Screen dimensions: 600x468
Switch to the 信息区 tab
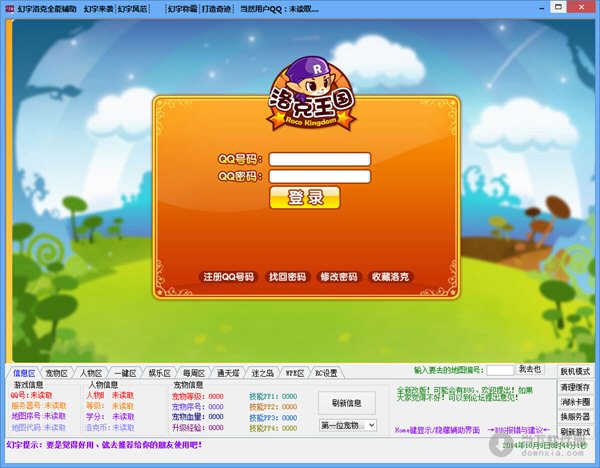24,373
